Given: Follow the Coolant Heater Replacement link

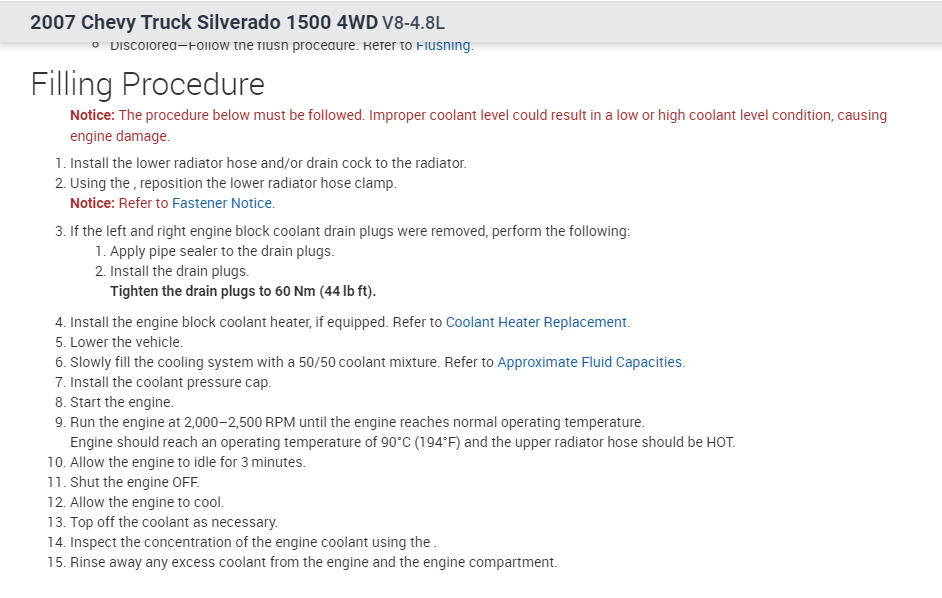Looking at the screenshot, I should click(x=537, y=322).
